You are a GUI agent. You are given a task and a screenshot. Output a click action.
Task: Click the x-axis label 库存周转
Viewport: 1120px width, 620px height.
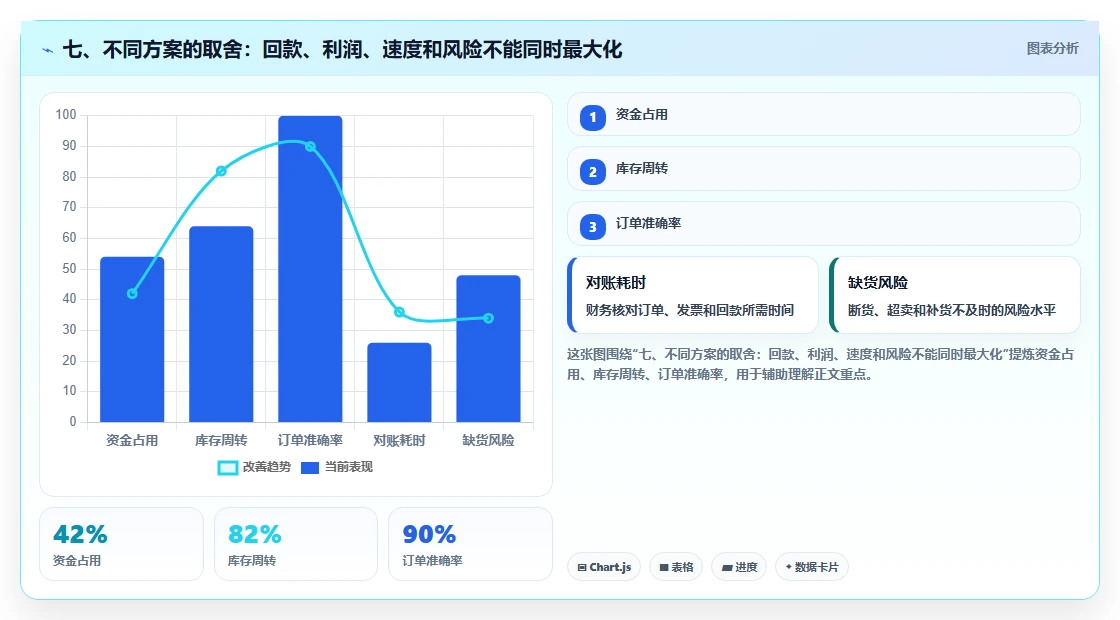pyautogui.click(x=221, y=440)
